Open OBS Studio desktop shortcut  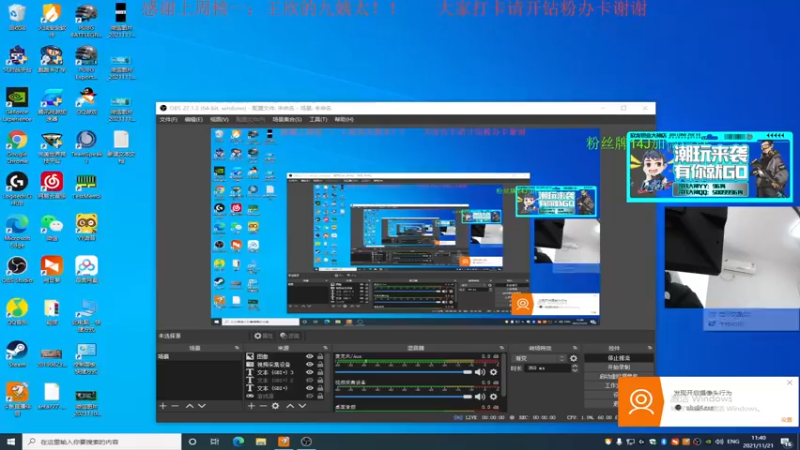[17, 270]
